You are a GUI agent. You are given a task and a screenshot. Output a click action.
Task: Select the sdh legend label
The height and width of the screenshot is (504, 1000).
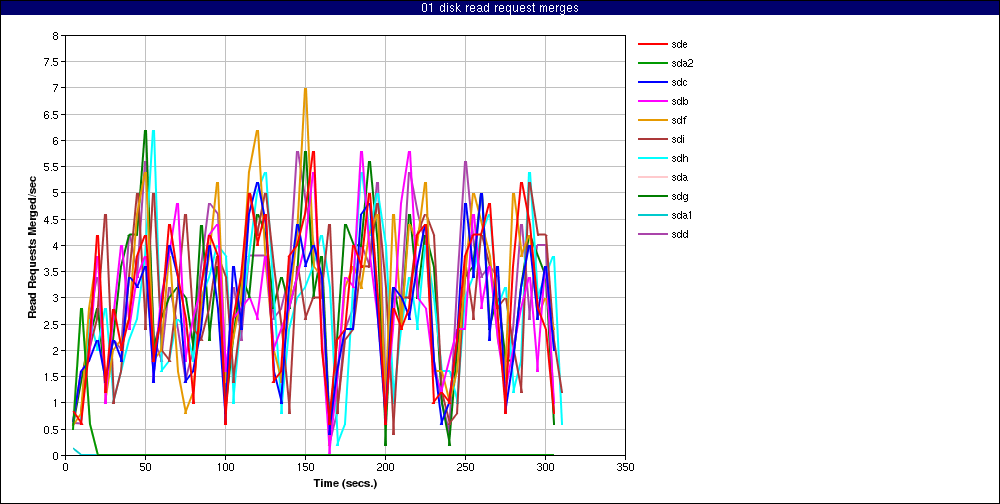point(679,158)
